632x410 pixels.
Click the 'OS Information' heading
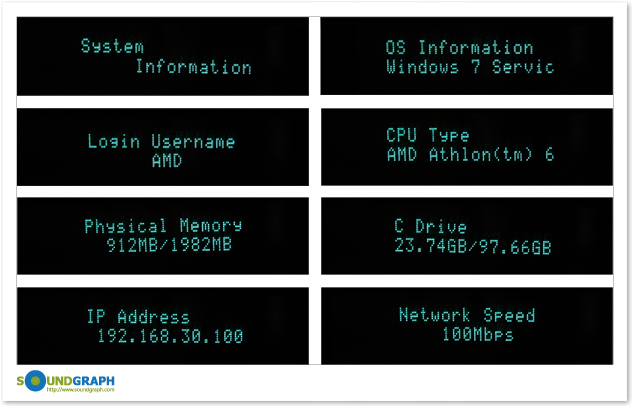pyautogui.click(x=459, y=48)
